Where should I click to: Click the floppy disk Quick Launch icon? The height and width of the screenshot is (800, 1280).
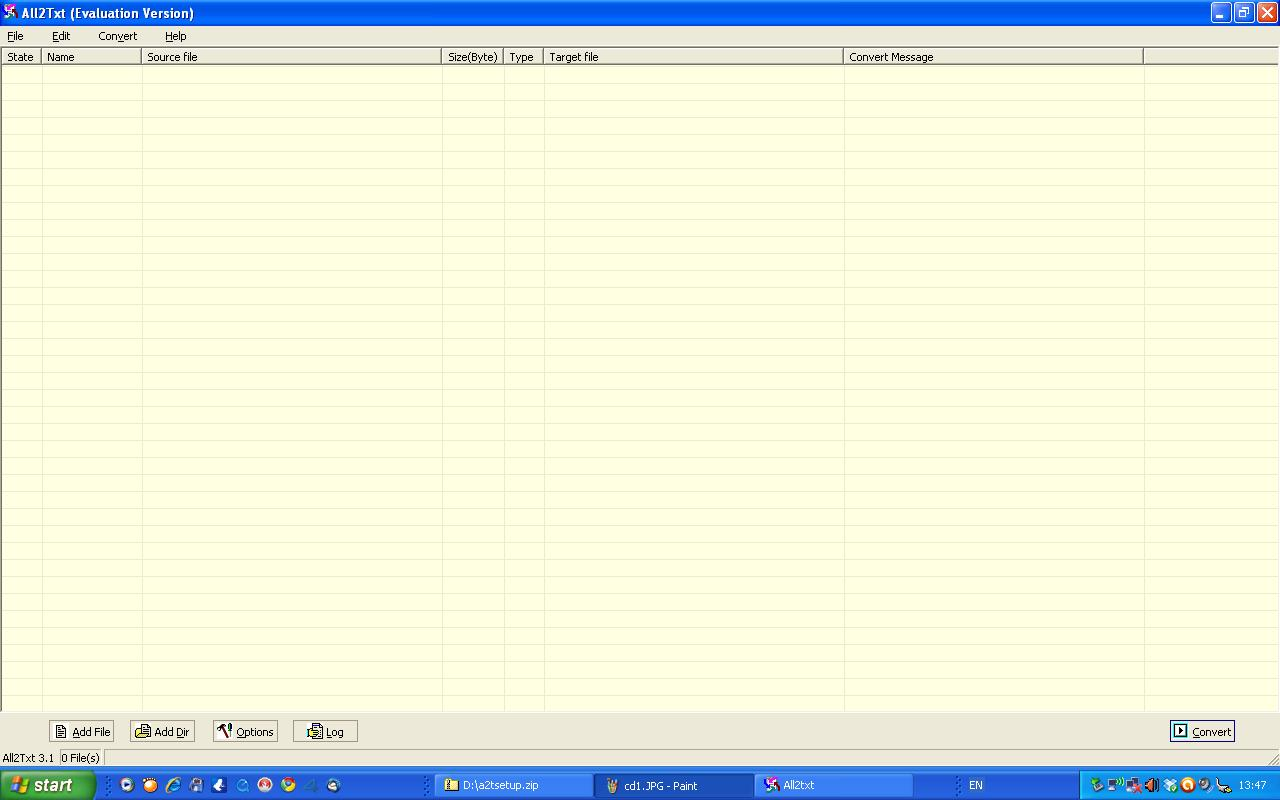click(196, 785)
